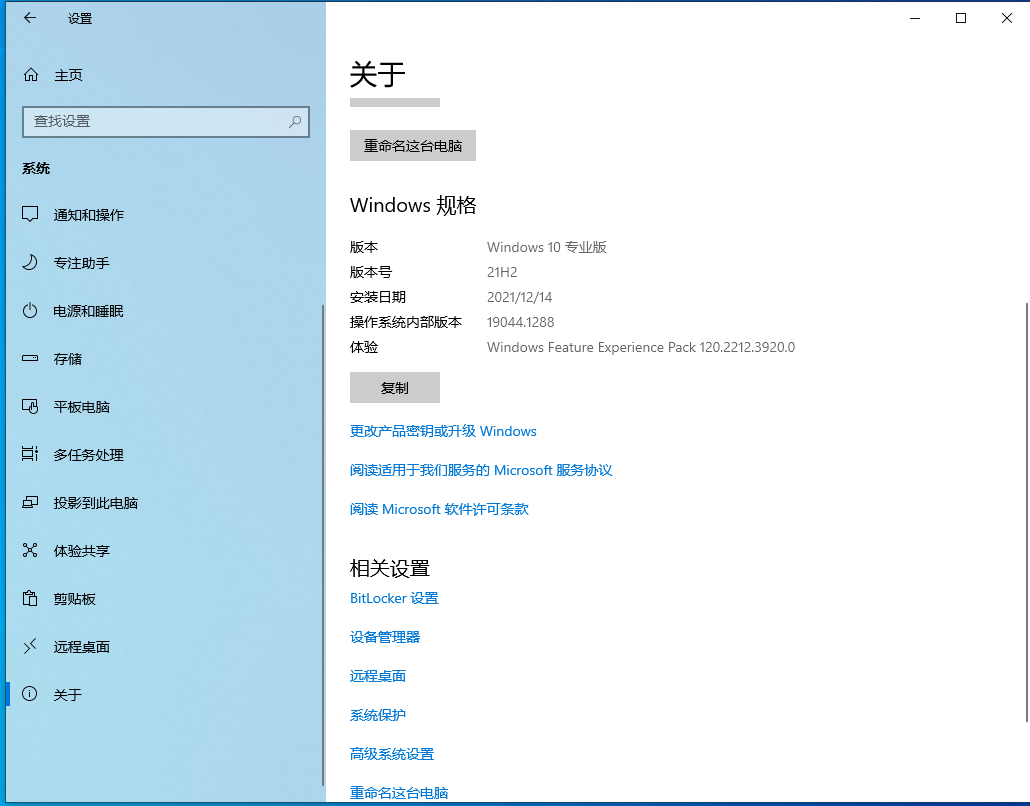
Task: Click the 存储 drive icon
Action: click(x=30, y=359)
